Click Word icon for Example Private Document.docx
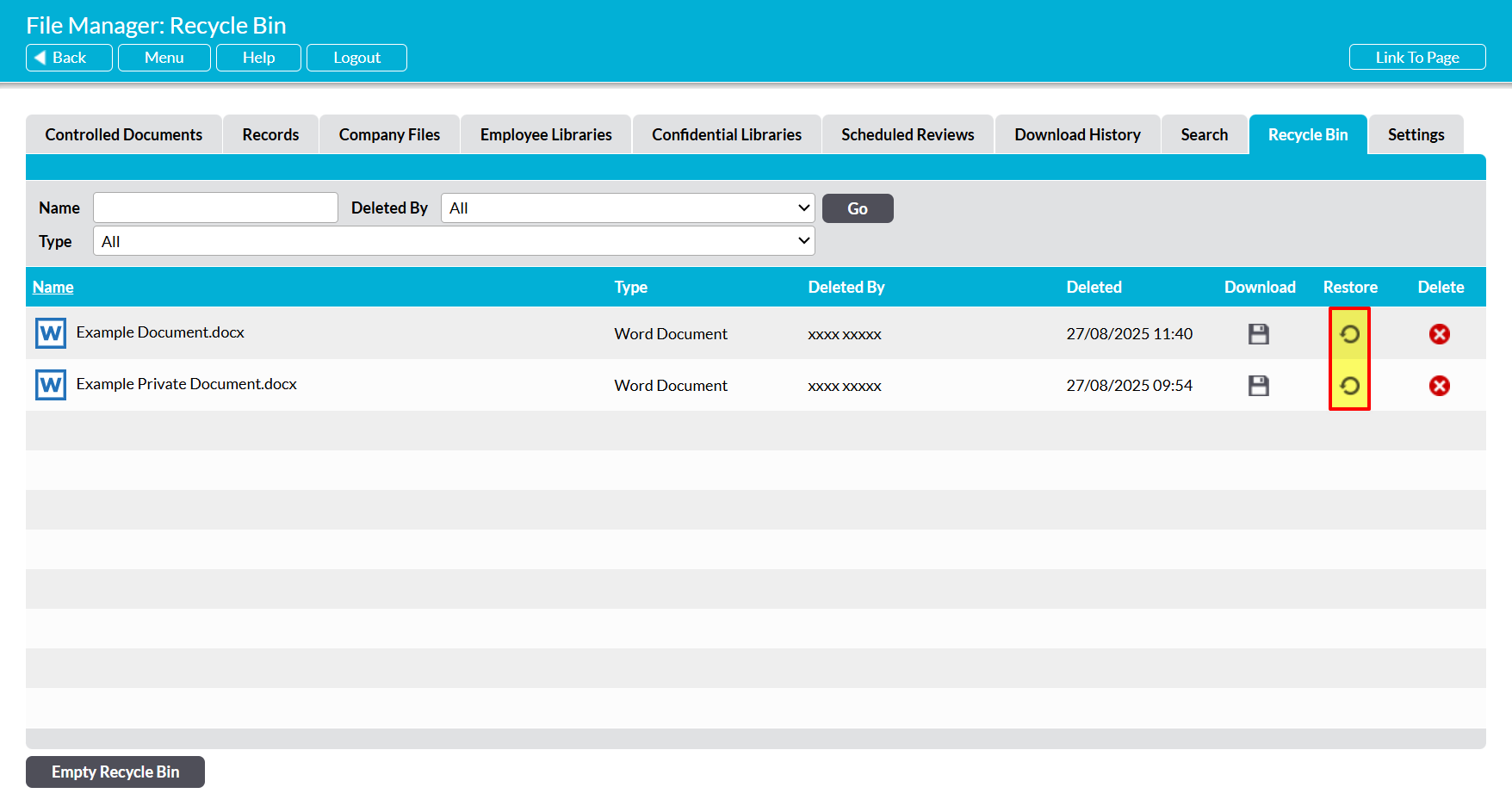 coord(51,385)
